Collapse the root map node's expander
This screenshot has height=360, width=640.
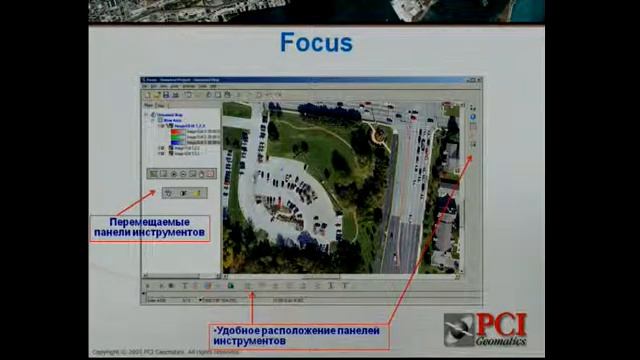pyautogui.click(x=146, y=115)
